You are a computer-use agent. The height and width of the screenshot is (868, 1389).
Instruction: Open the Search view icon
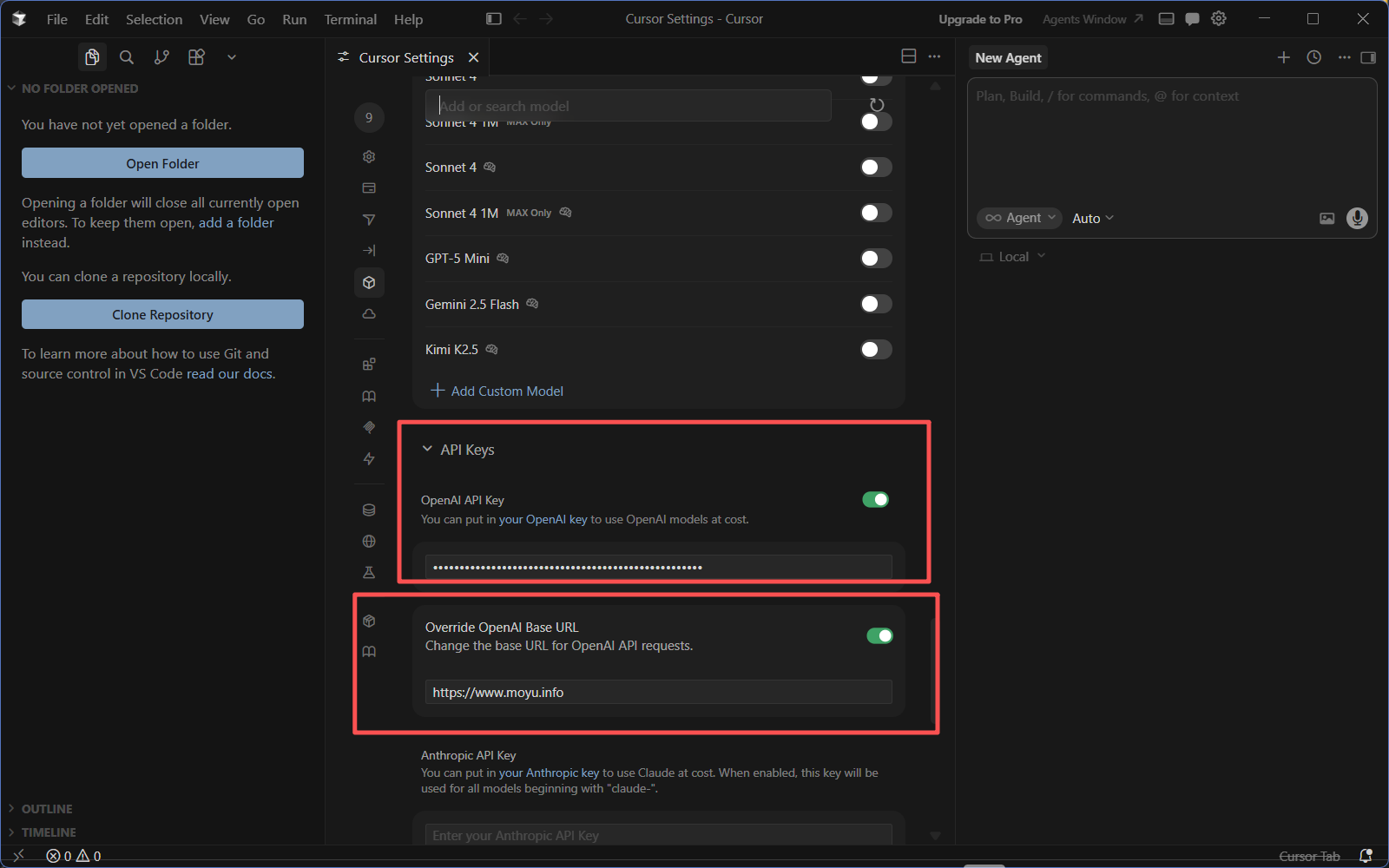[127, 57]
